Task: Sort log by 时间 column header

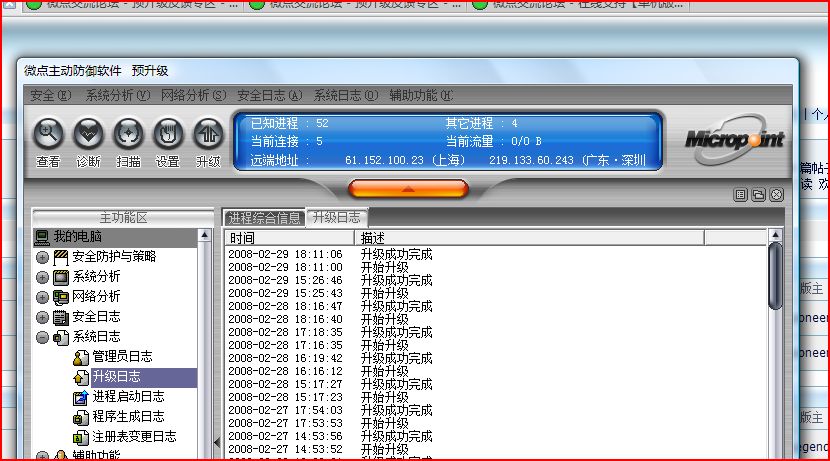Action: click(290, 238)
